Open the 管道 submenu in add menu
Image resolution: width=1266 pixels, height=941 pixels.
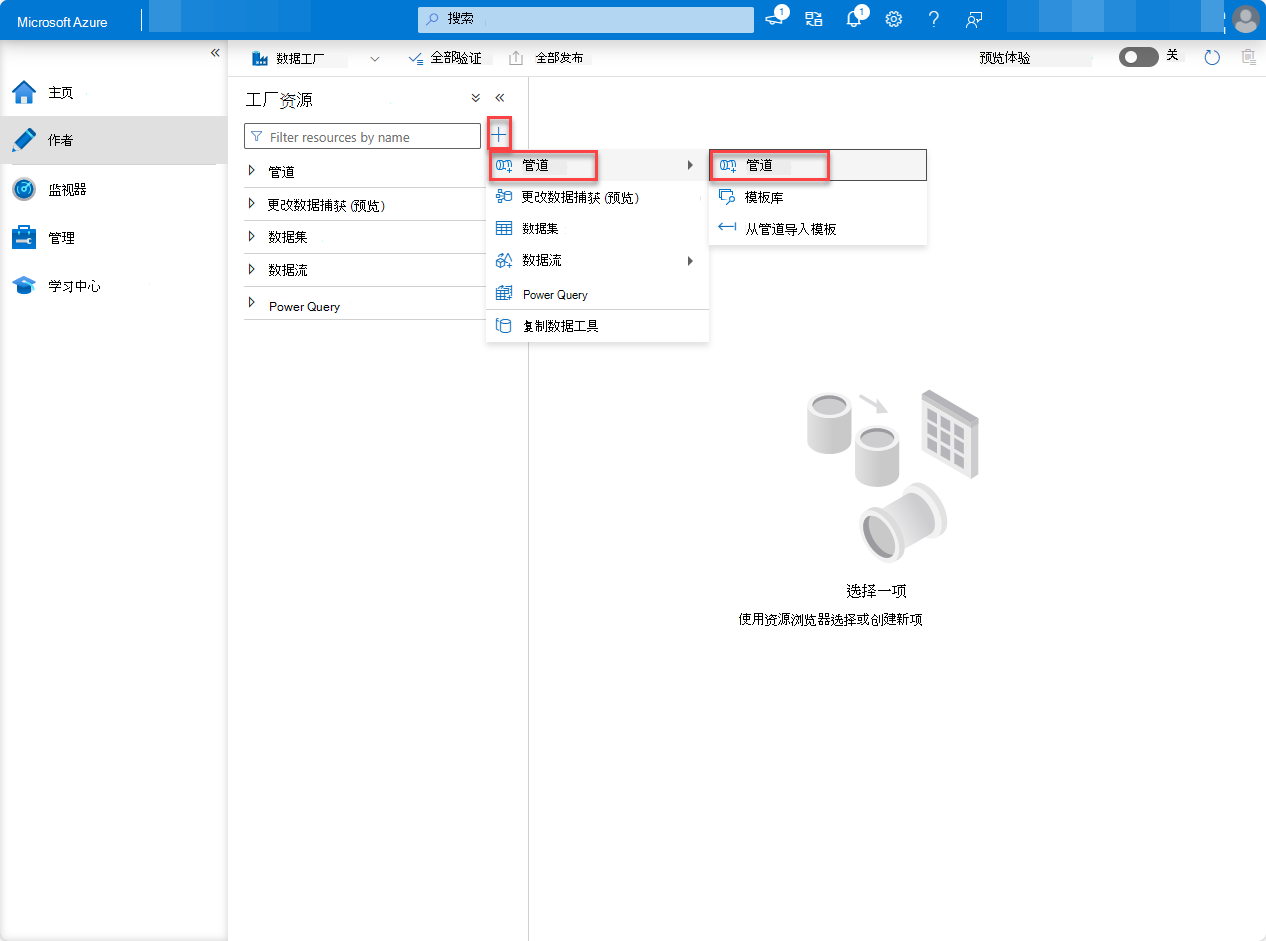click(x=597, y=165)
